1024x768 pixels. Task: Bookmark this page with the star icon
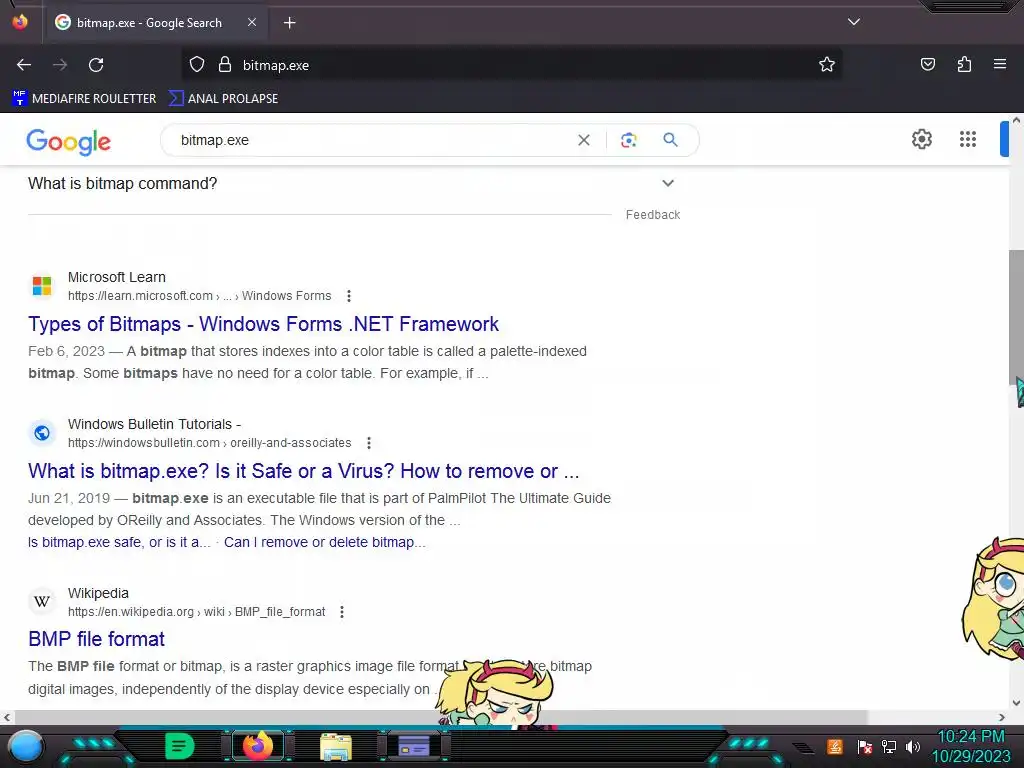[827, 65]
